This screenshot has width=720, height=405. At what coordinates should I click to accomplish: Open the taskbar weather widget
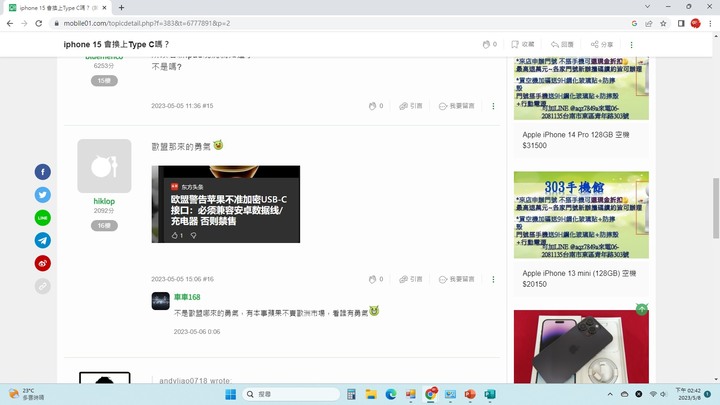(27, 394)
